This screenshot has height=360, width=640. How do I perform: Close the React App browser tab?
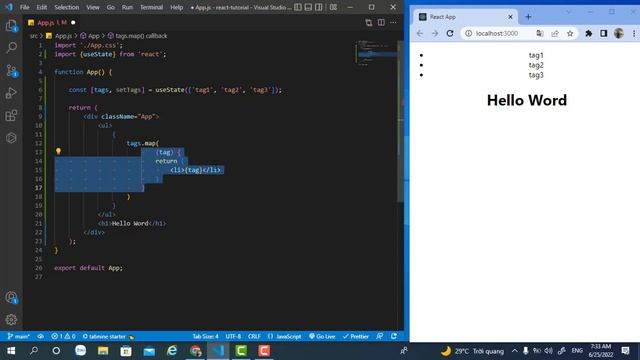[x=510, y=17]
